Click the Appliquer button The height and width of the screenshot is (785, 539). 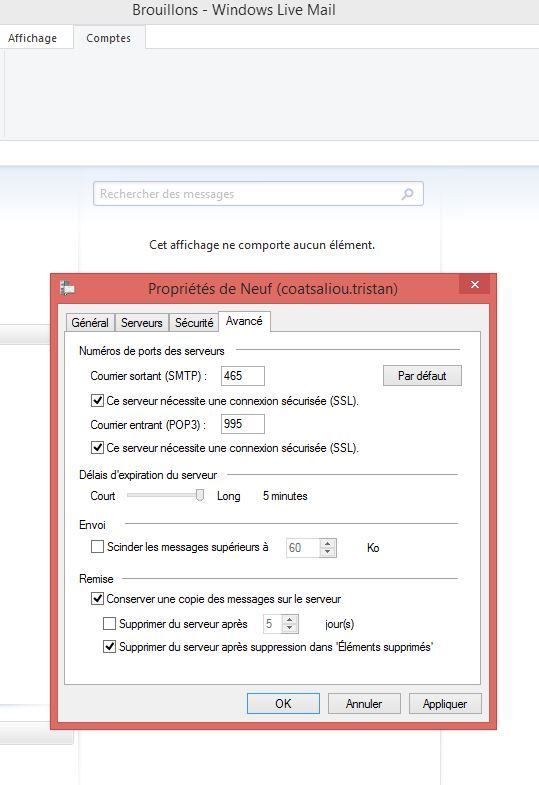(445, 703)
